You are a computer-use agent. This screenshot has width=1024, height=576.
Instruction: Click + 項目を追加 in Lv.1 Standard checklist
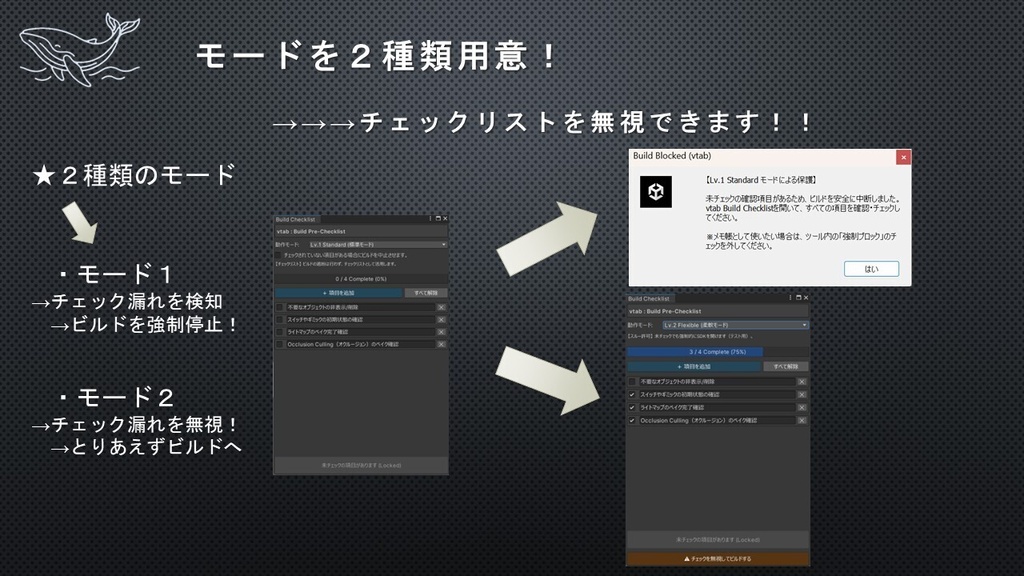click(338, 293)
